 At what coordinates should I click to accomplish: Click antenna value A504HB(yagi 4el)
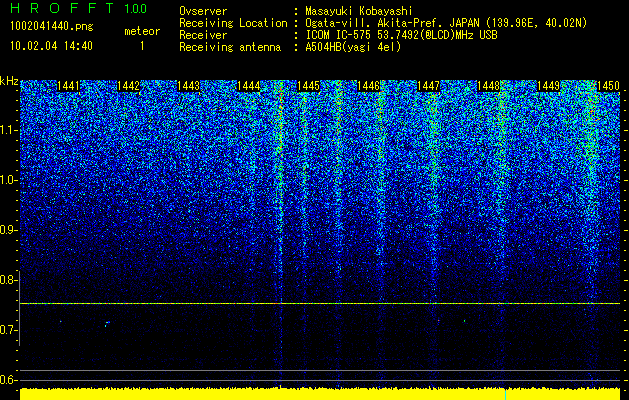(x=353, y=47)
